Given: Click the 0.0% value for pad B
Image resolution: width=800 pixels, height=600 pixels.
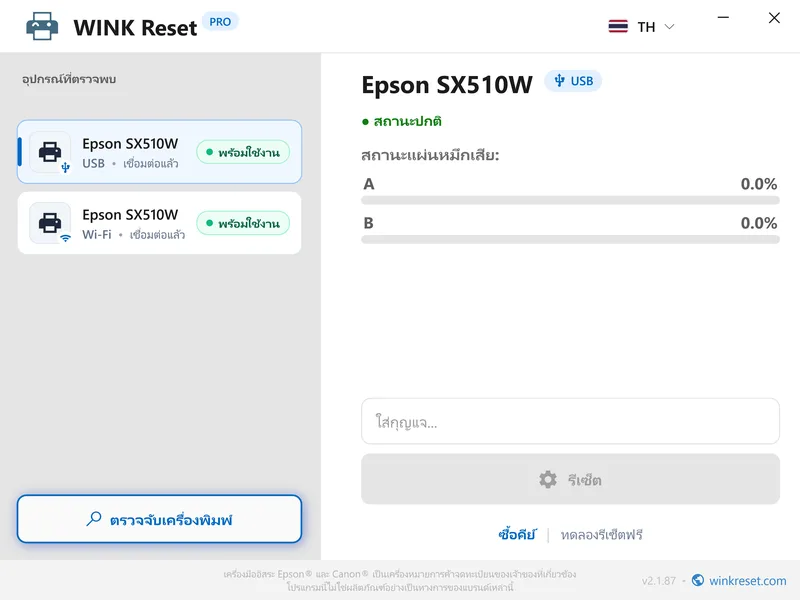Looking at the screenshot, I should [x=759, y=223].
